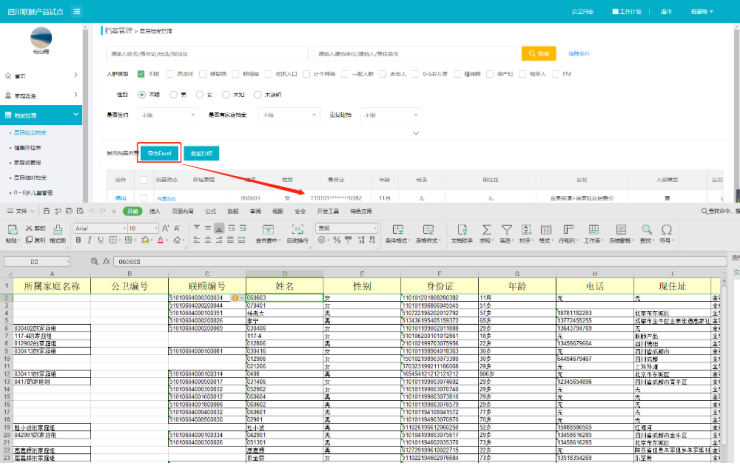This screenshot has height=464, width=740.
Task: Switch to the 插入 ribbon tab
Action: tap(155, 212)
